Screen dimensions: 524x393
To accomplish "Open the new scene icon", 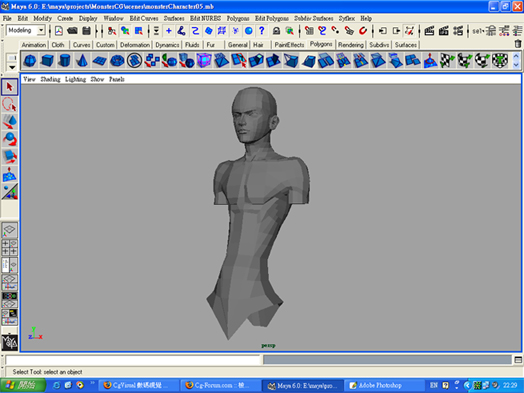I will pyautogui.click(x=59, y=31).
